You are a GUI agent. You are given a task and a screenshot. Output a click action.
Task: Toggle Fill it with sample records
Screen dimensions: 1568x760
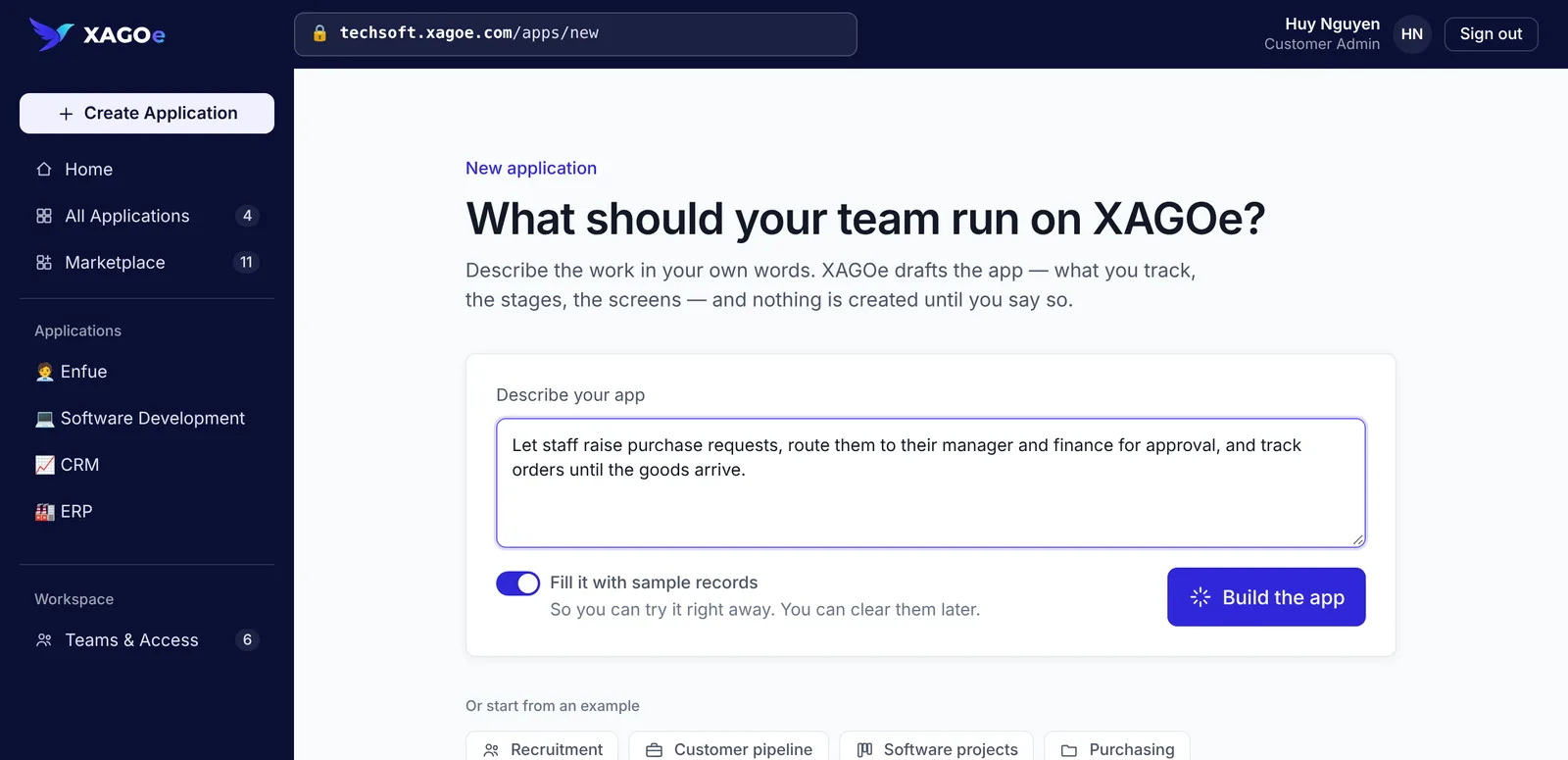517,583
